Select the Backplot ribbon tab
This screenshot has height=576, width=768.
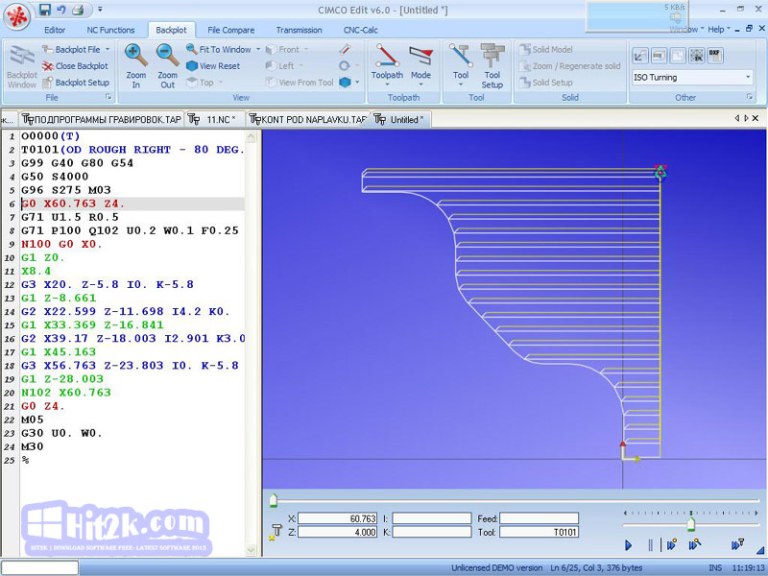click(171, 30)
